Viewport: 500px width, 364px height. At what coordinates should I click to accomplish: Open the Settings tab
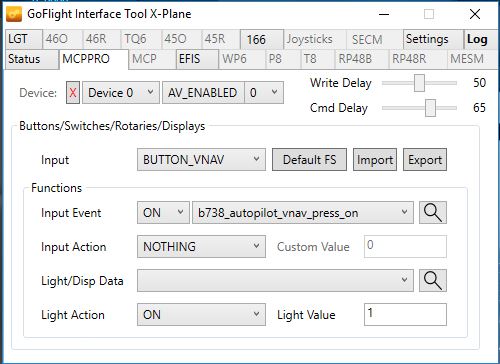click(433, 39)
